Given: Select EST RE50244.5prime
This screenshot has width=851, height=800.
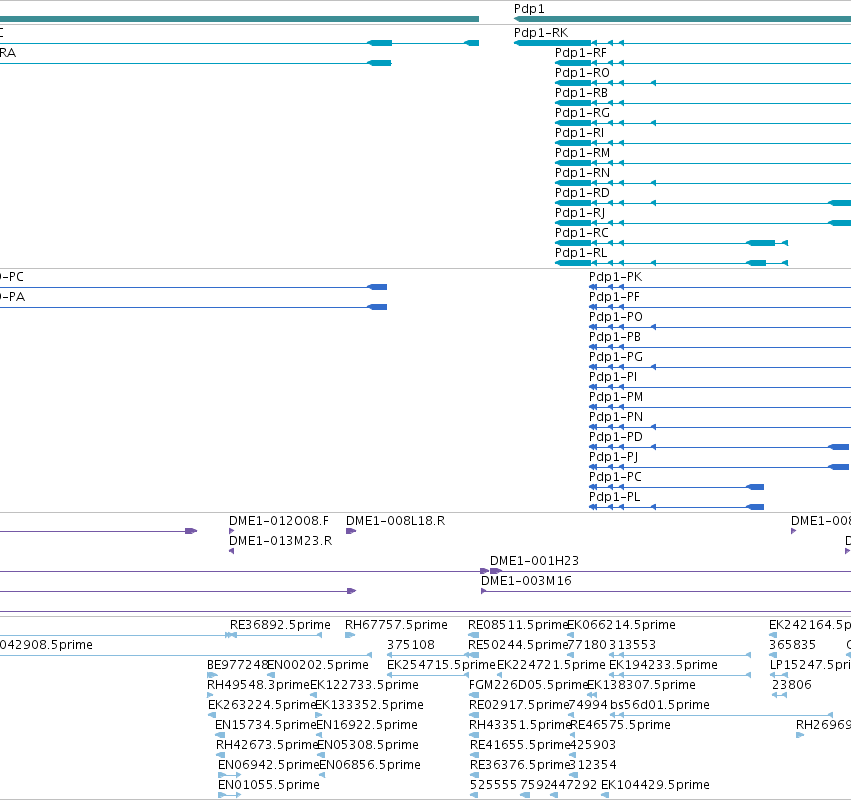Looking at the screenshot, I should click(x=518, y=645).
